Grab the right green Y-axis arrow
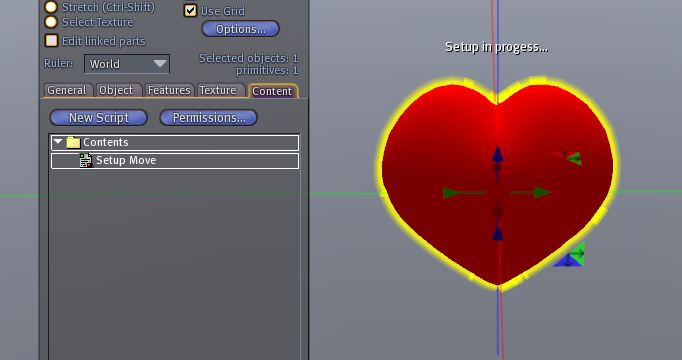682x360 pixels. pyautogui.click(x=542, y=192)
